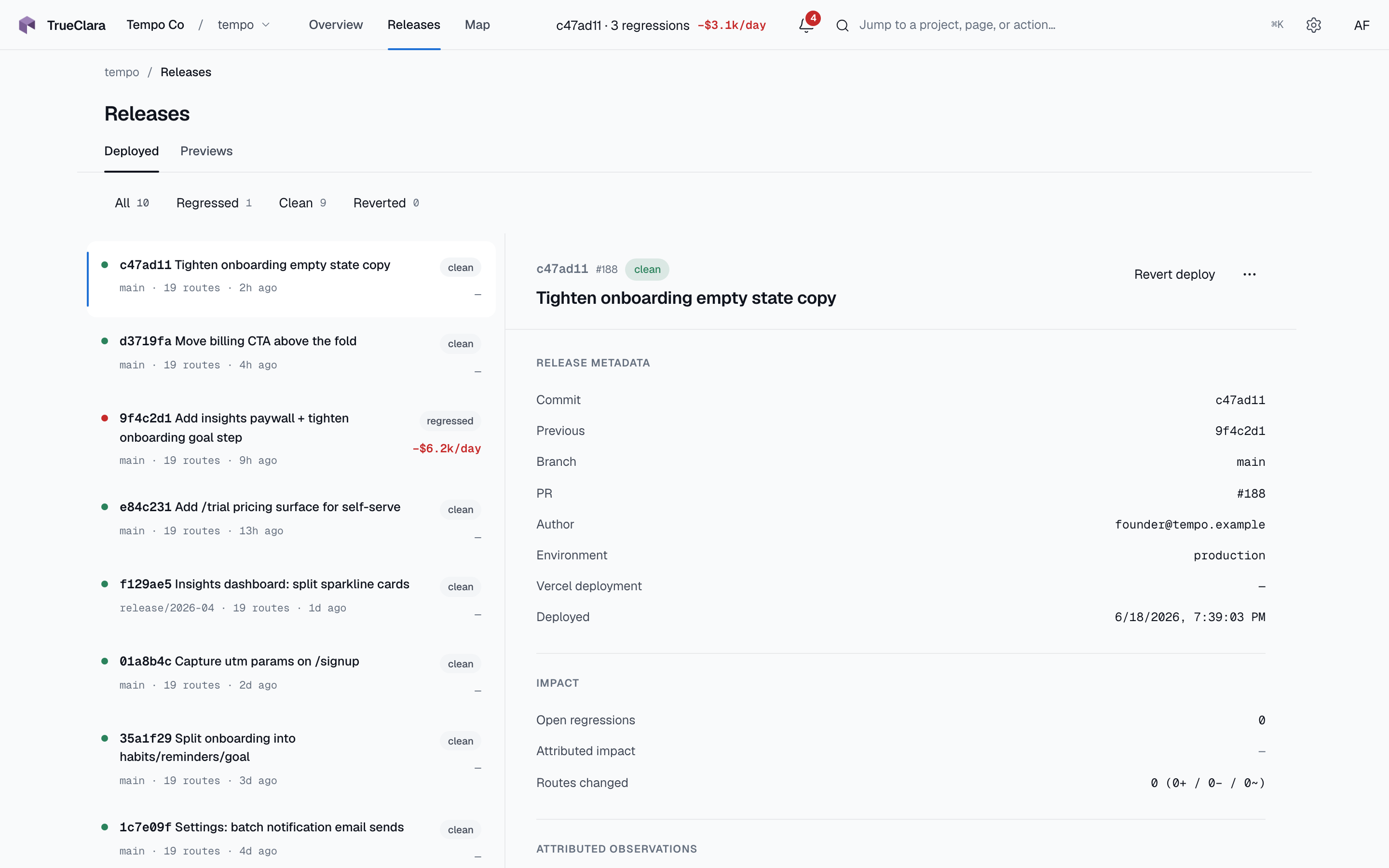Click Tempo Co organization link
1389x868 pixels.
155,25
